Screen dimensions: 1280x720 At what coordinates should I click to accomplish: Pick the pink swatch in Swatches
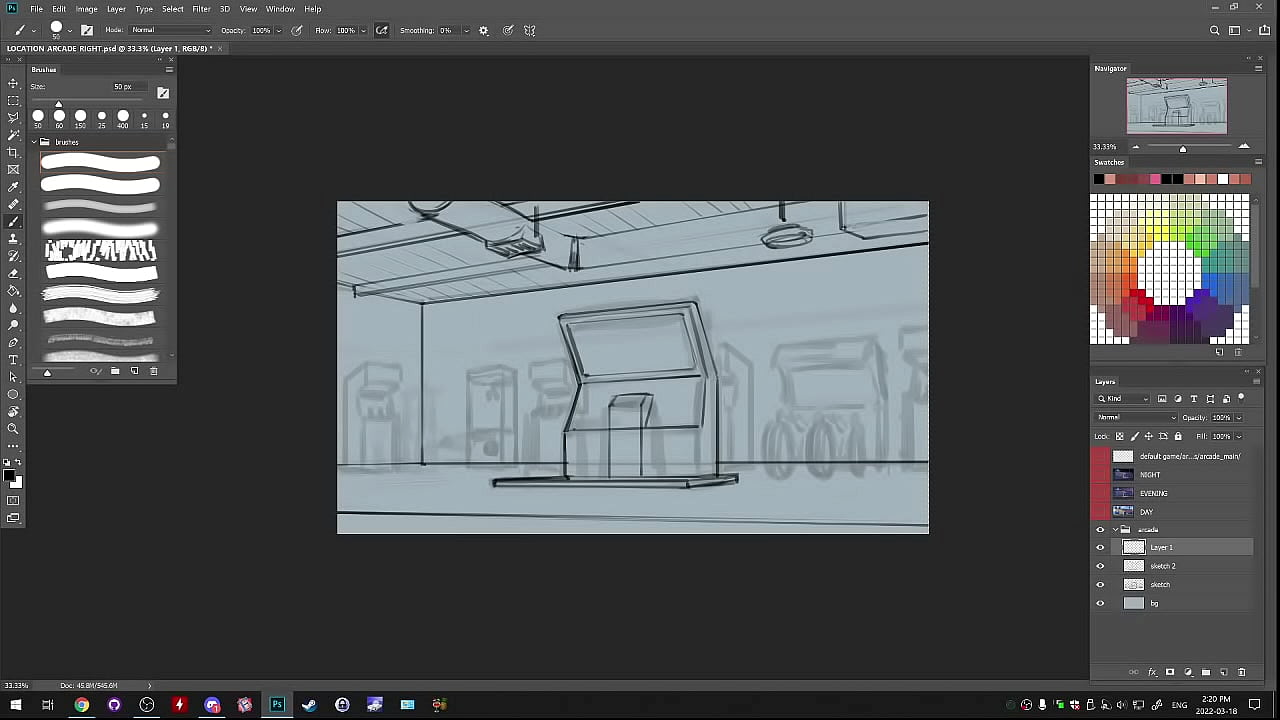point(1155,179)
